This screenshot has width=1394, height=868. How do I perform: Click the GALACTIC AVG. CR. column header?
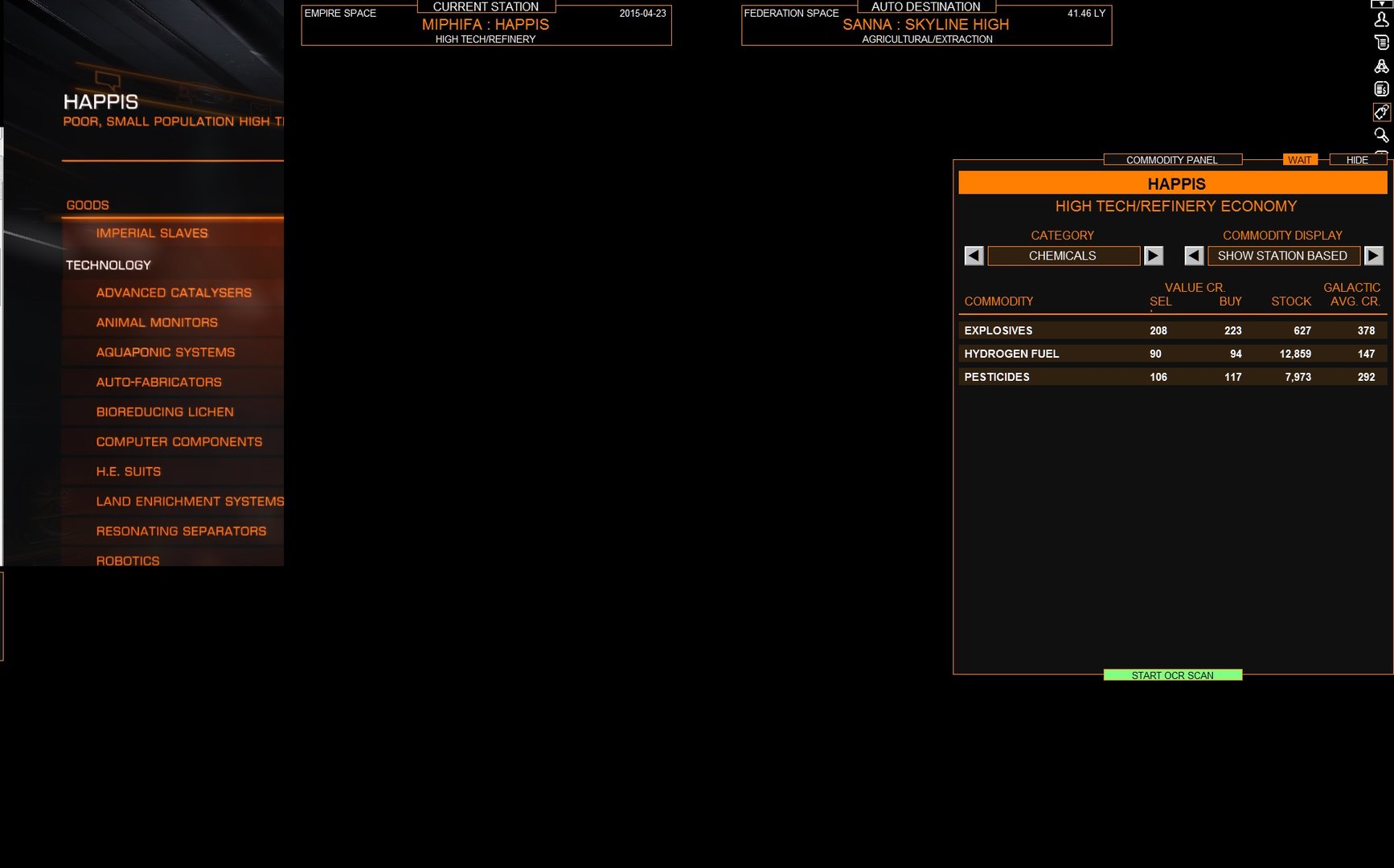[1353, 294]
